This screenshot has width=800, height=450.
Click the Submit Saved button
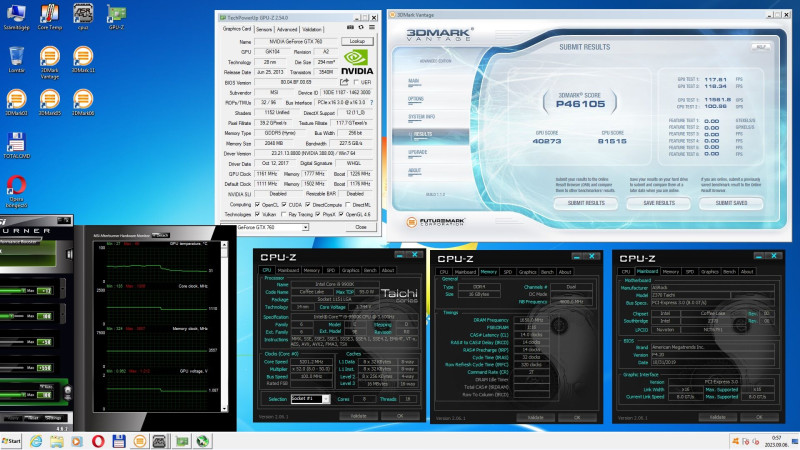pyautogui.click(x=731, y=203)
